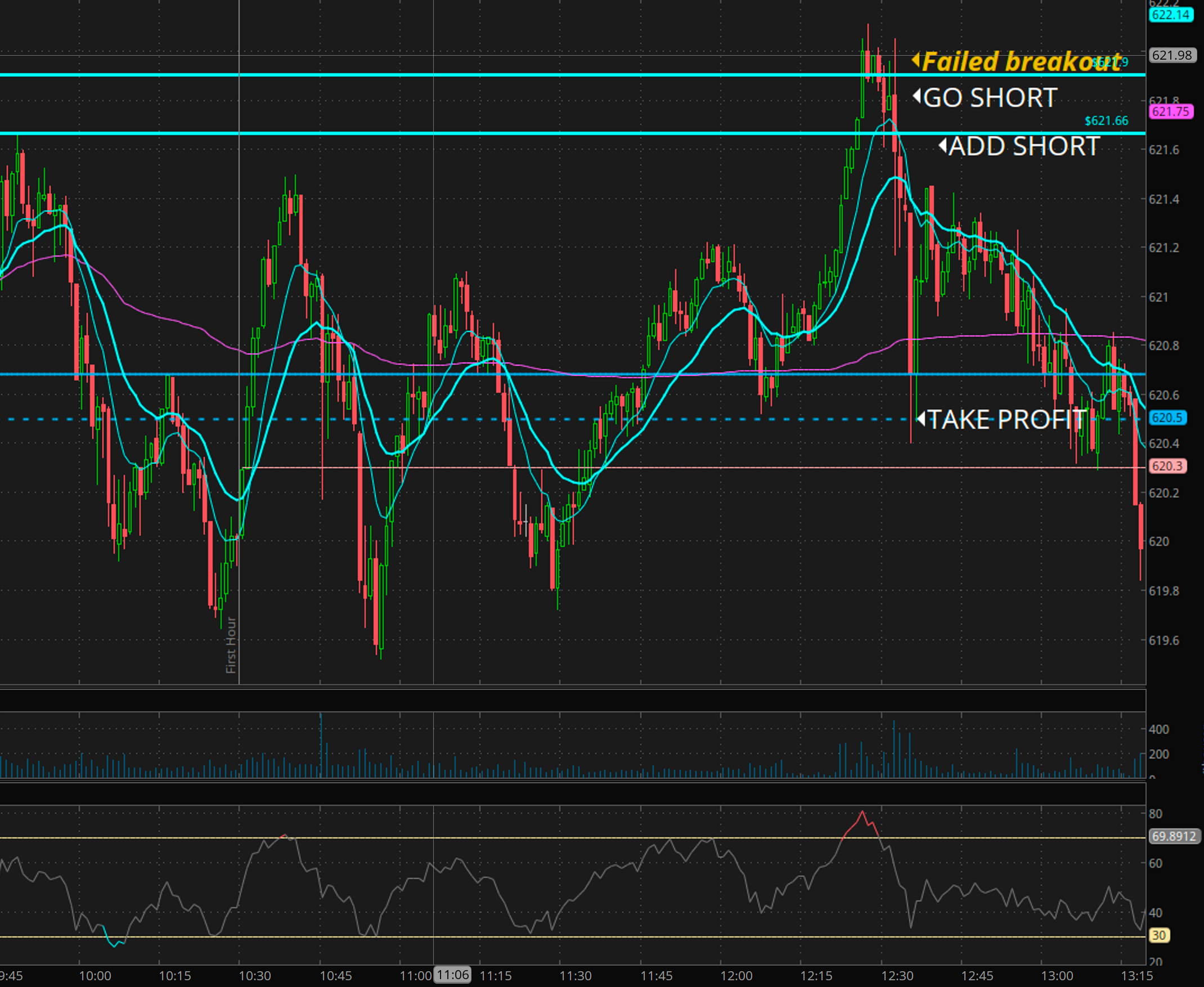Click the 10:30 label on time axis
The height and width of the screenshot is (987, 1204).
coord(255,976)
